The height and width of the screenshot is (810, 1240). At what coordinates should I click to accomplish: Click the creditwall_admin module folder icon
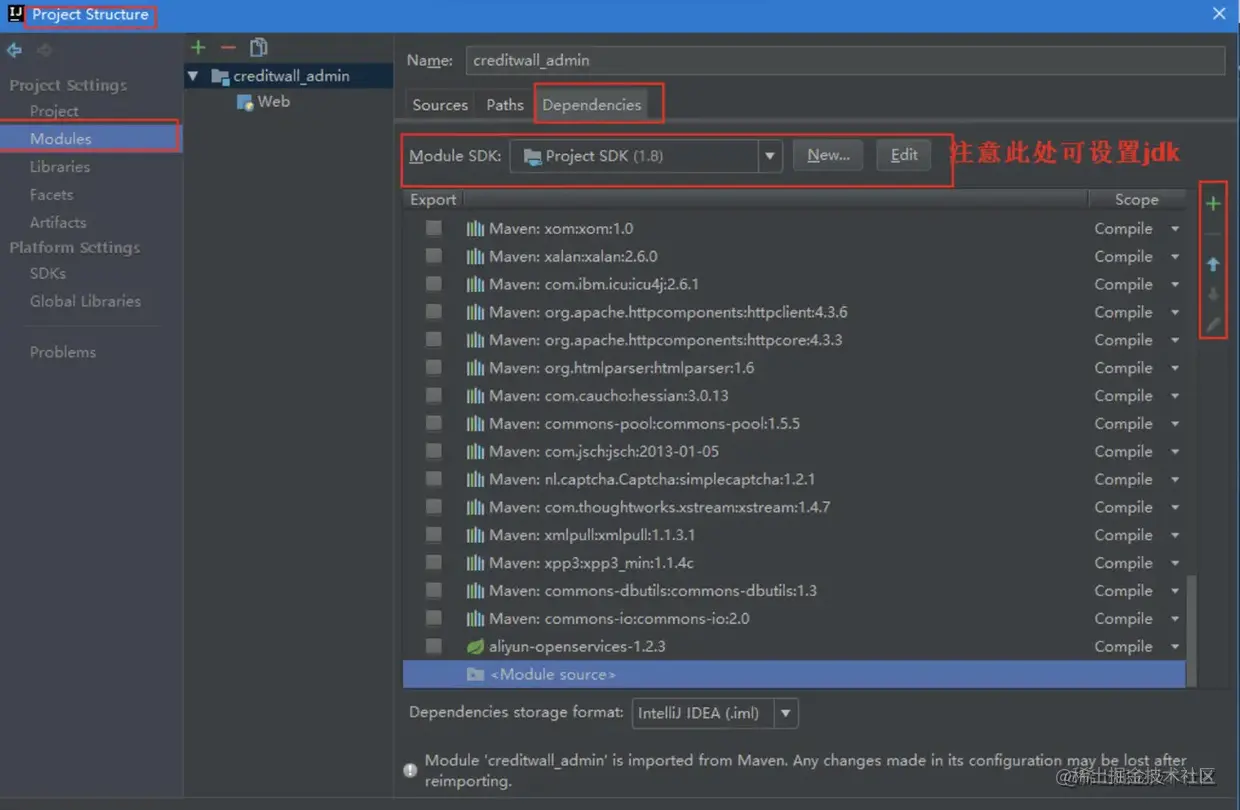[x=220, y=76]
